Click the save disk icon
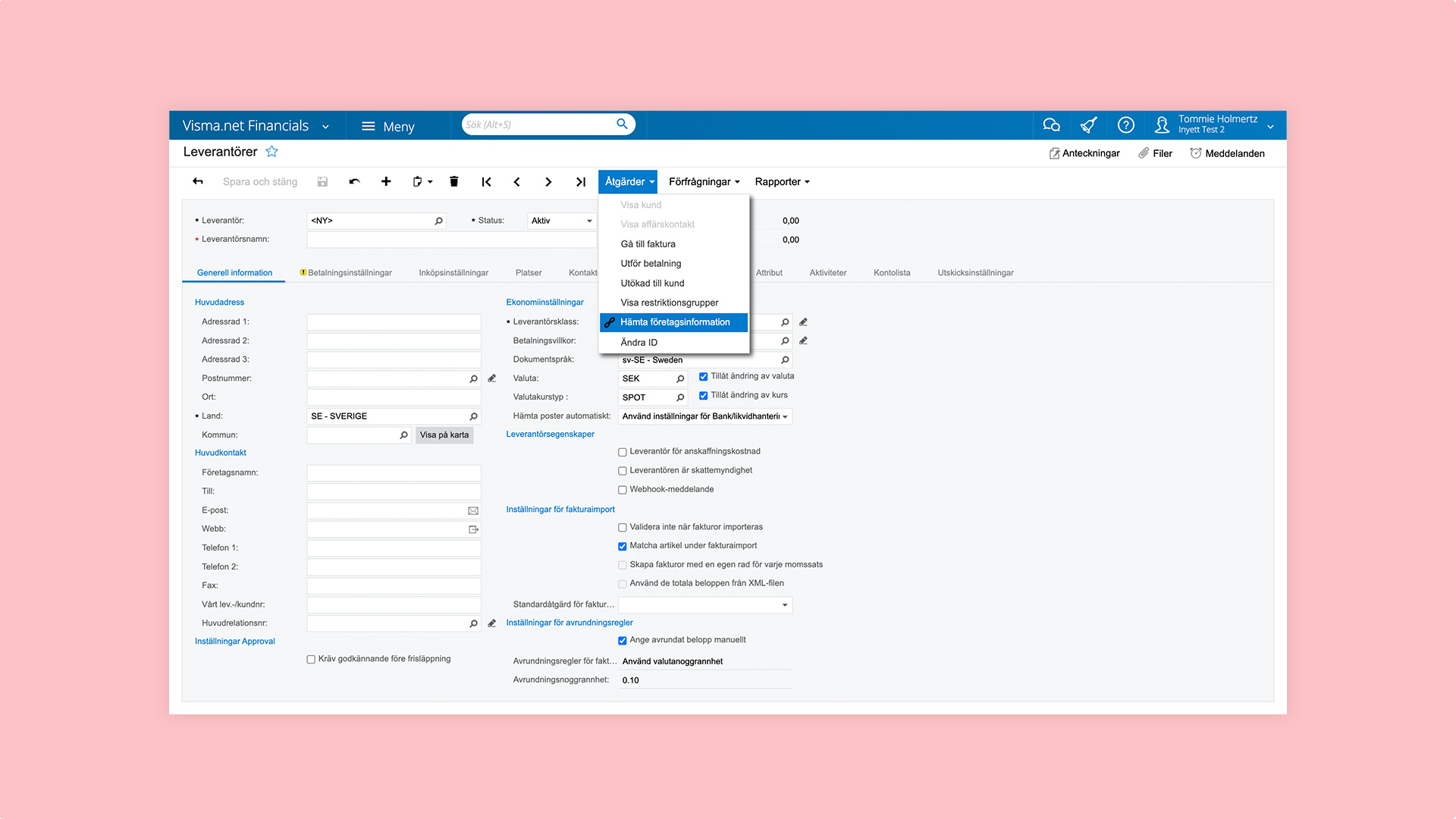The image size is (1456, 819). (322, 182)
